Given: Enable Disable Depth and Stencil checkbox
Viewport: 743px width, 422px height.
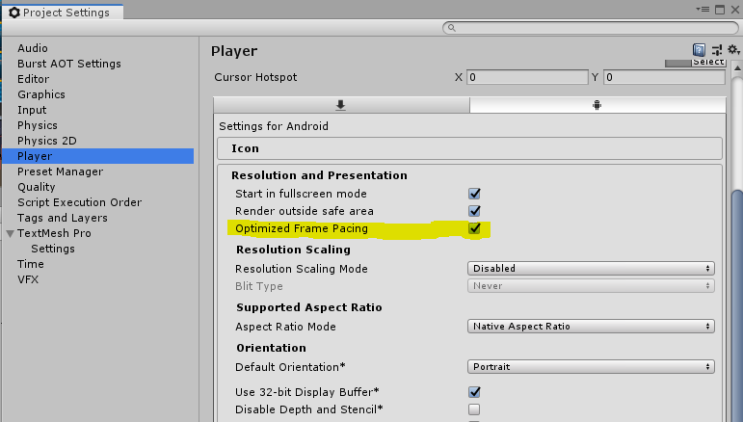Looking at the screenshot, I should pos(474,409).
